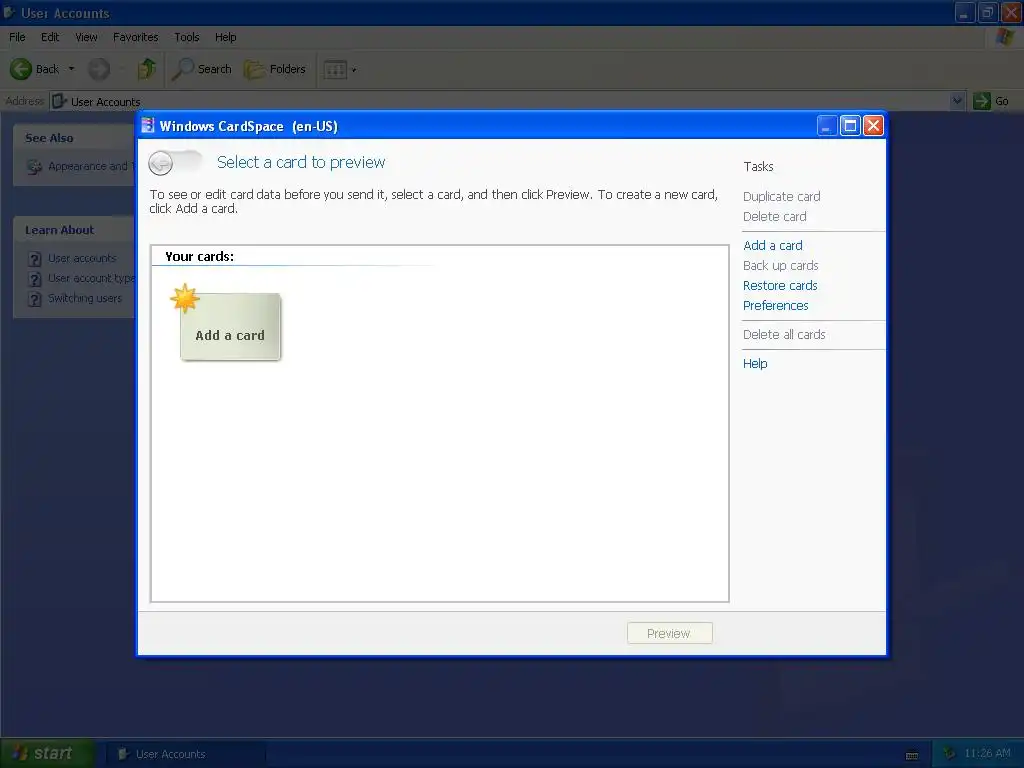Click the keyboard icon in system tray
Viewport: 1024px width, 768px height.
tap(912, 756)
